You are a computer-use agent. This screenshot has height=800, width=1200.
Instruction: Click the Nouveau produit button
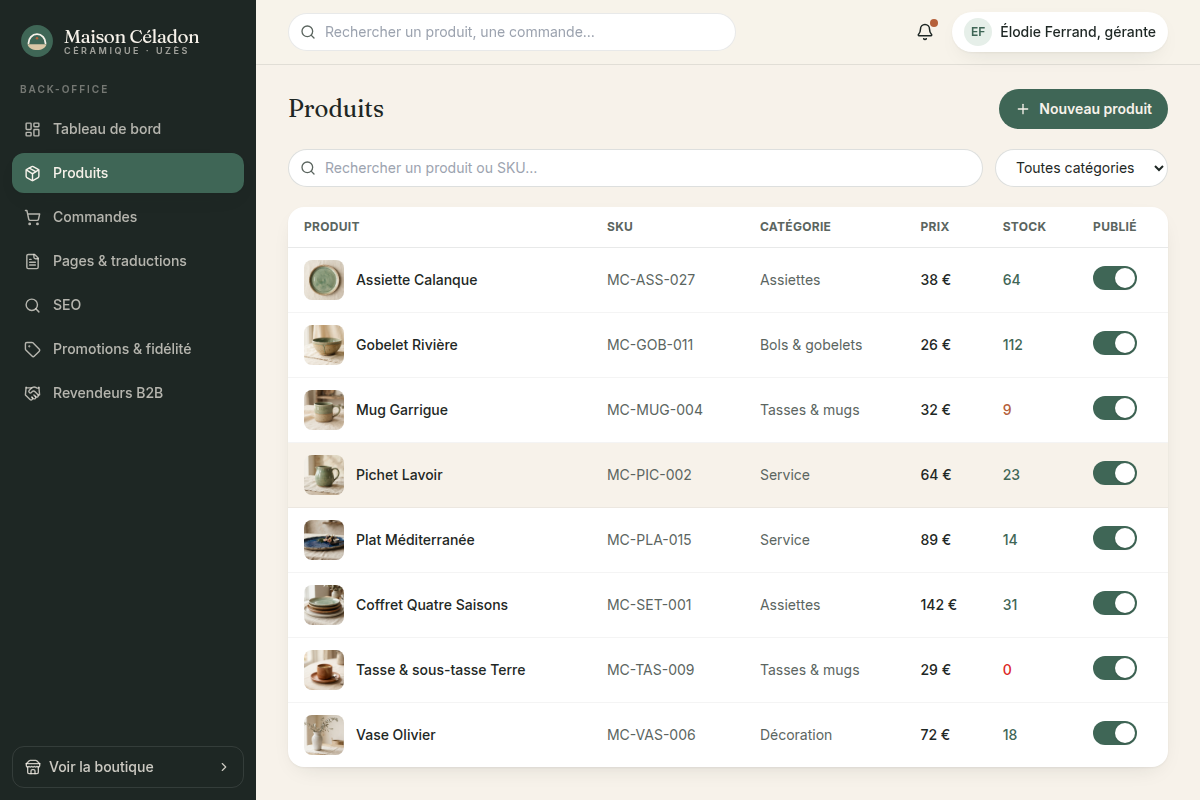[x=1083, y=109]
